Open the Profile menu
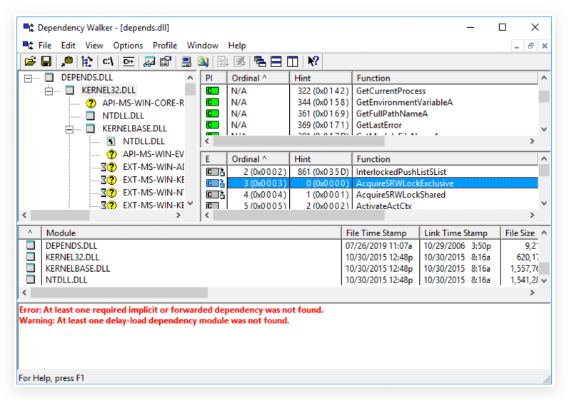This screenshot has height=402, width=570. (165, 45)
